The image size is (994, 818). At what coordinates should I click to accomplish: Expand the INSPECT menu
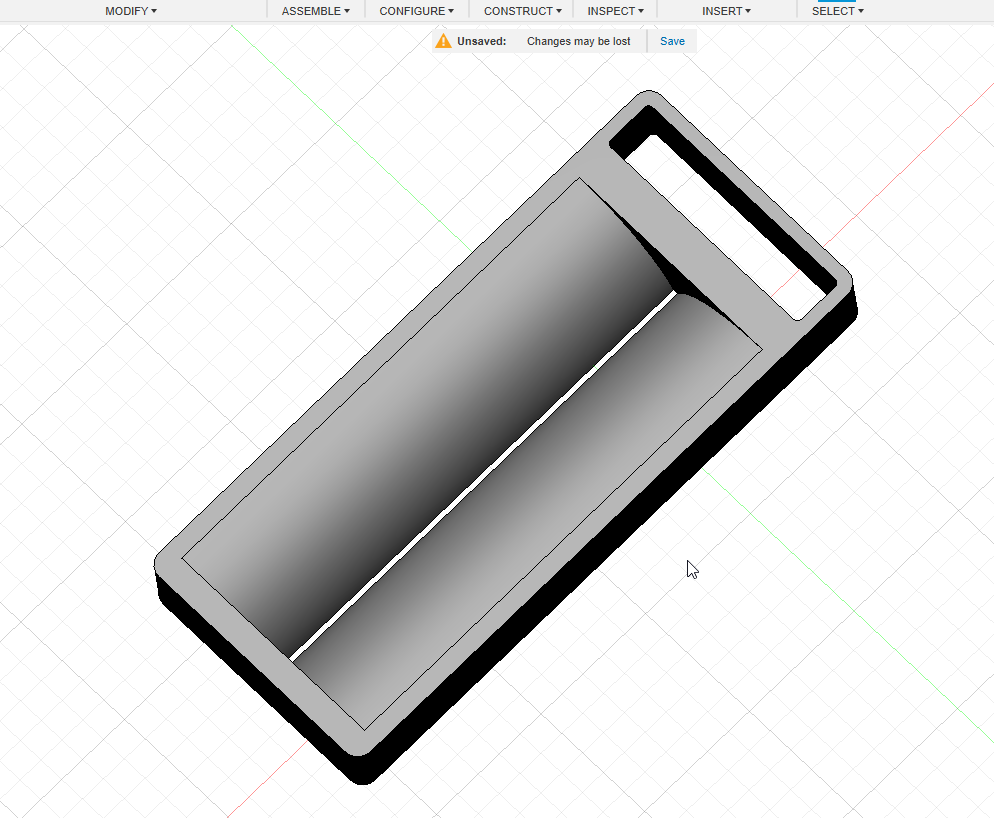pyautogui.click(x=615, y=11)
